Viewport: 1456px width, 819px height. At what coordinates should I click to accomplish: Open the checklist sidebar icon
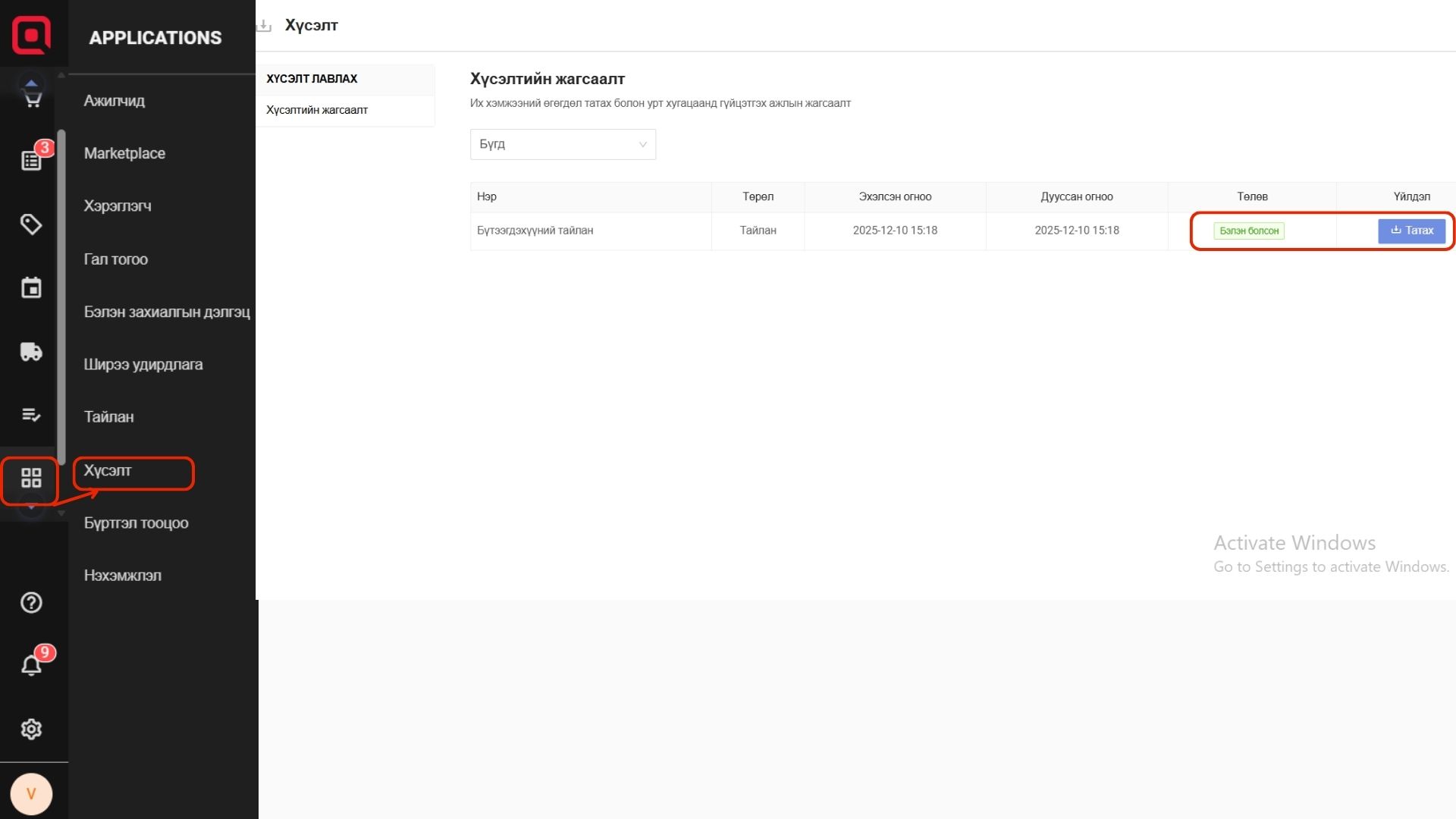(x=31, y=415)
